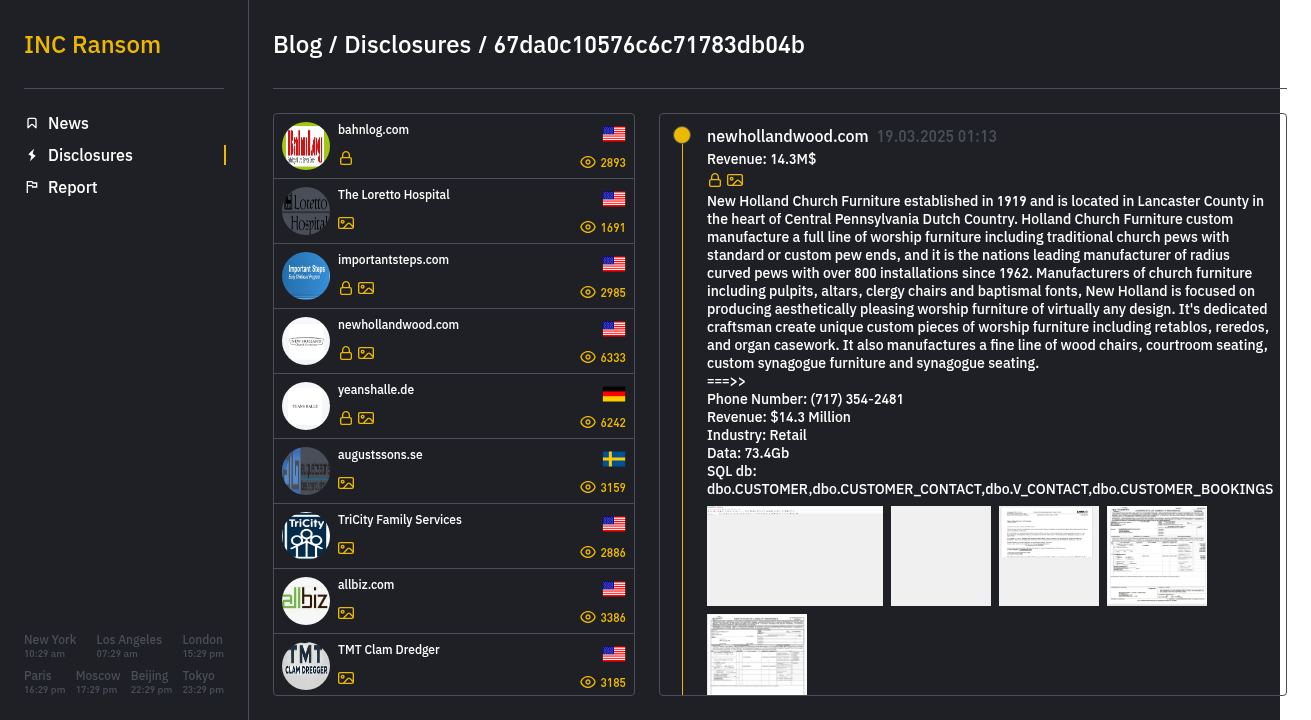Click the newhollandwood.com detail title
The height and width of the screenshot is (720, 1311).
pyautogui.click(x=787, y=136)
